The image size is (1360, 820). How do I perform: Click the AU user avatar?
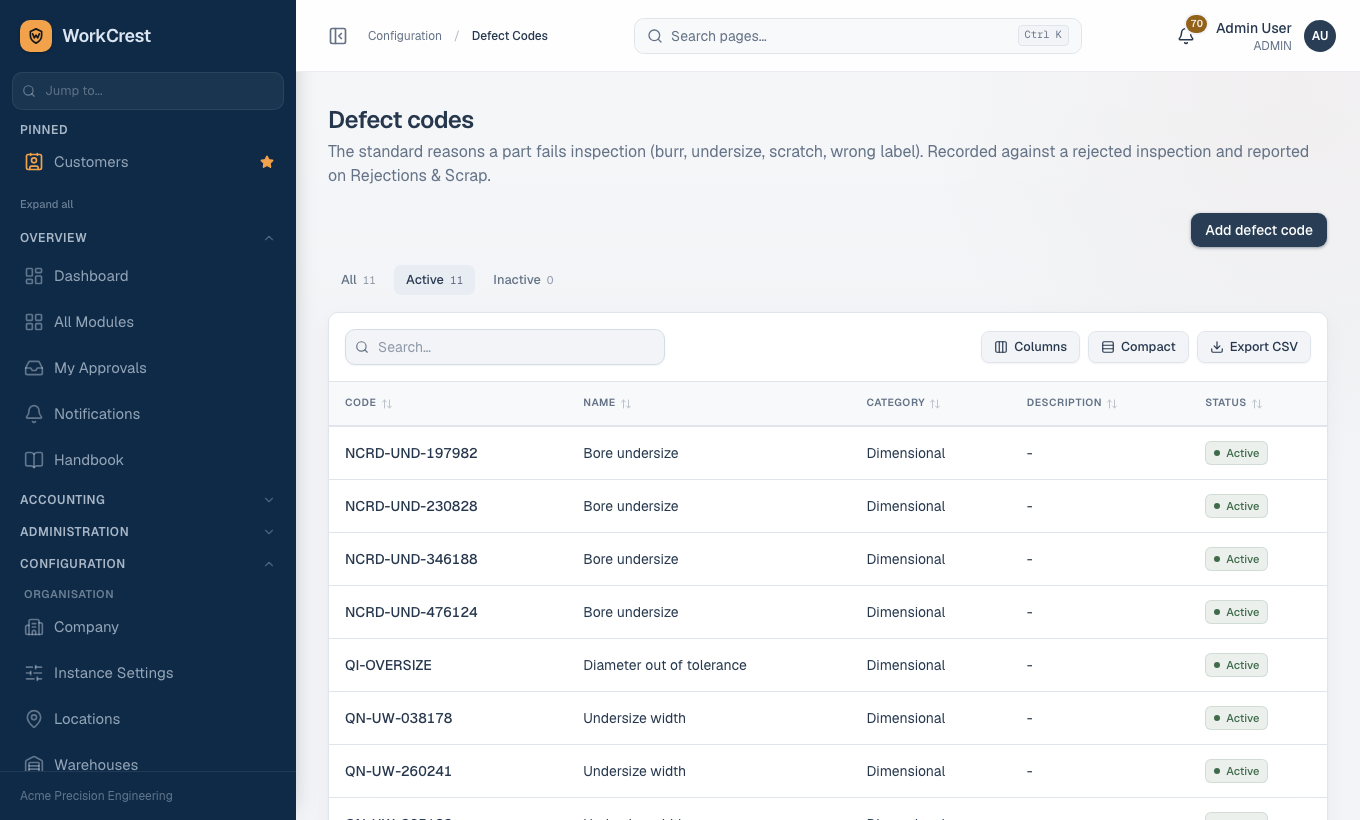1320,36
